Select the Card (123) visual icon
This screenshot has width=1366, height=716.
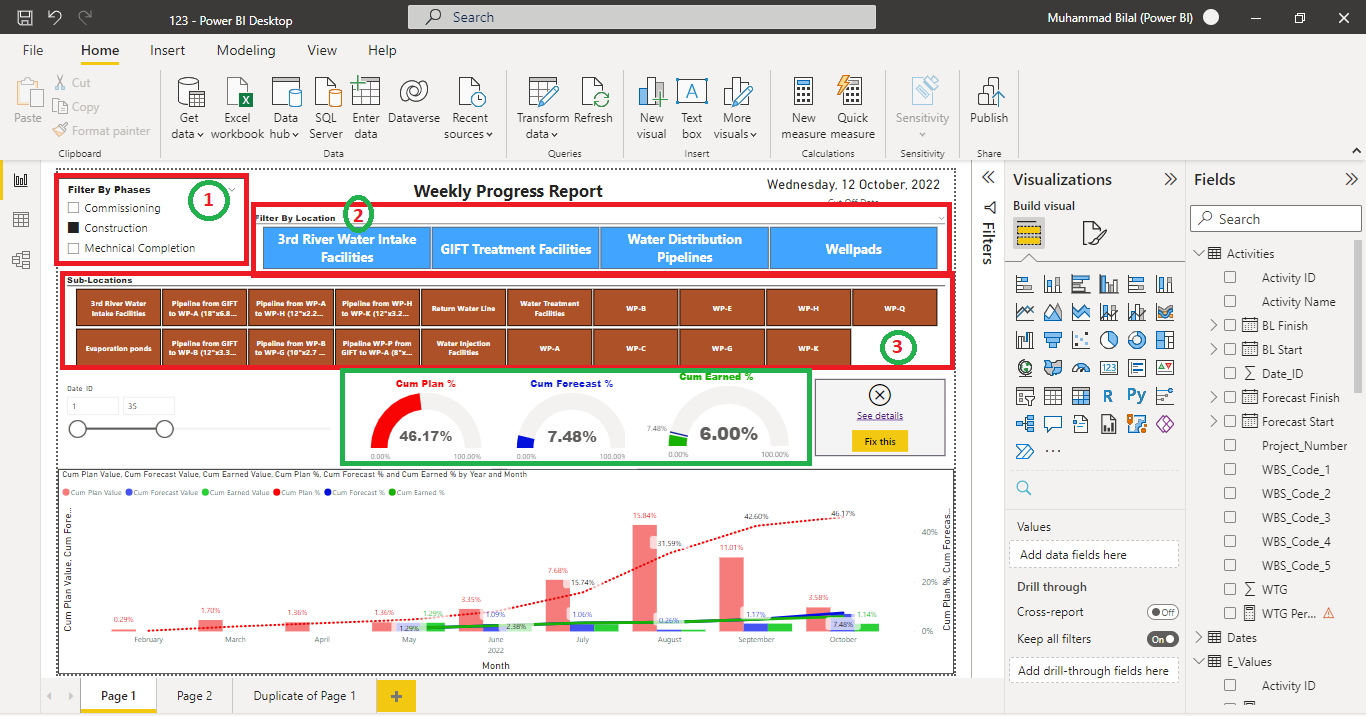coord(1108,368)
